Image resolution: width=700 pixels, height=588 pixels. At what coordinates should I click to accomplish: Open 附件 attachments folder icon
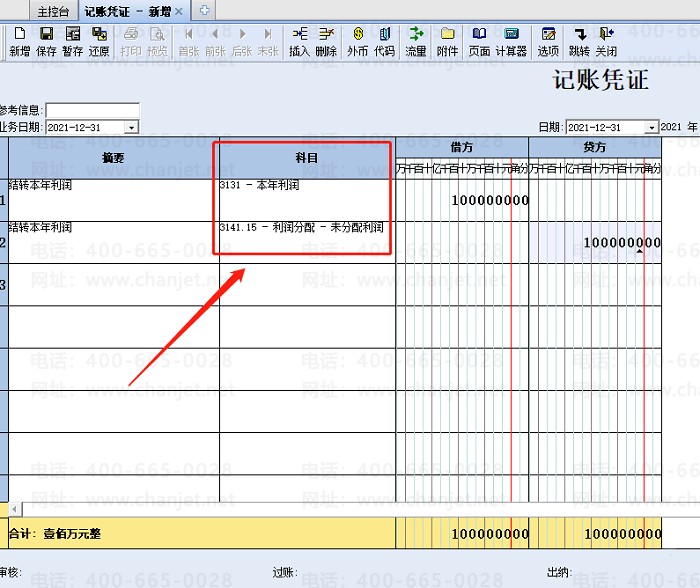[x=448, y=40]
